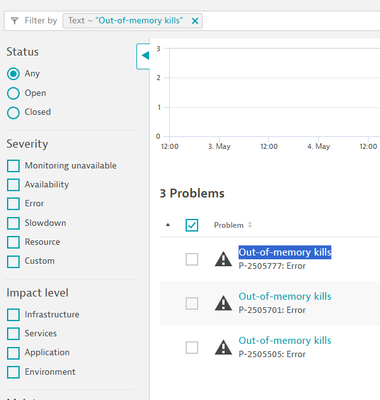Click the P-2505701: Error text
This screenshot has width=380, height=400.
(272, 310)
